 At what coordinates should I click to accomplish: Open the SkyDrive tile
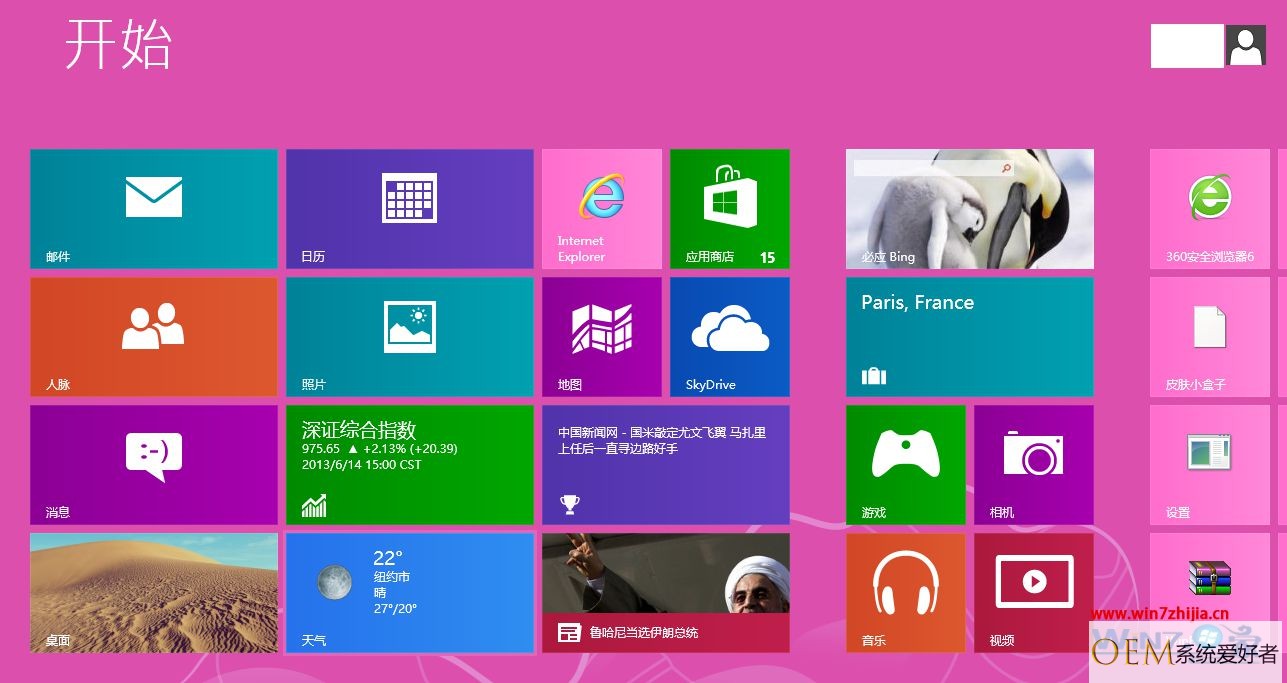pos(730,337)
